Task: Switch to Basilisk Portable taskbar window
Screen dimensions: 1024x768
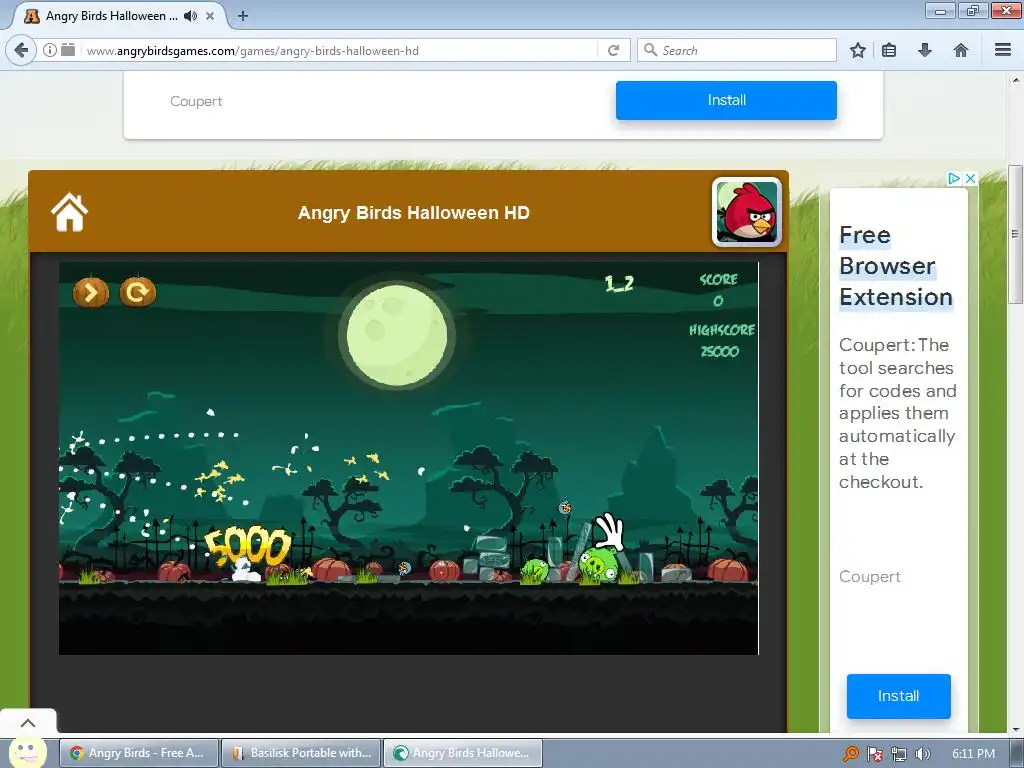Action: 300,753
